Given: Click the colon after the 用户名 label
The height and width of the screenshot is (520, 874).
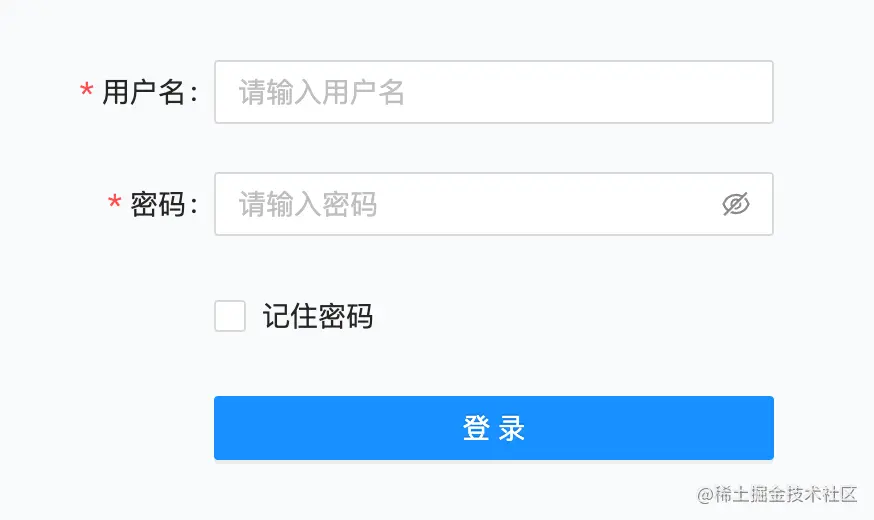Looking at the screenshot, I should coord(194,93).
